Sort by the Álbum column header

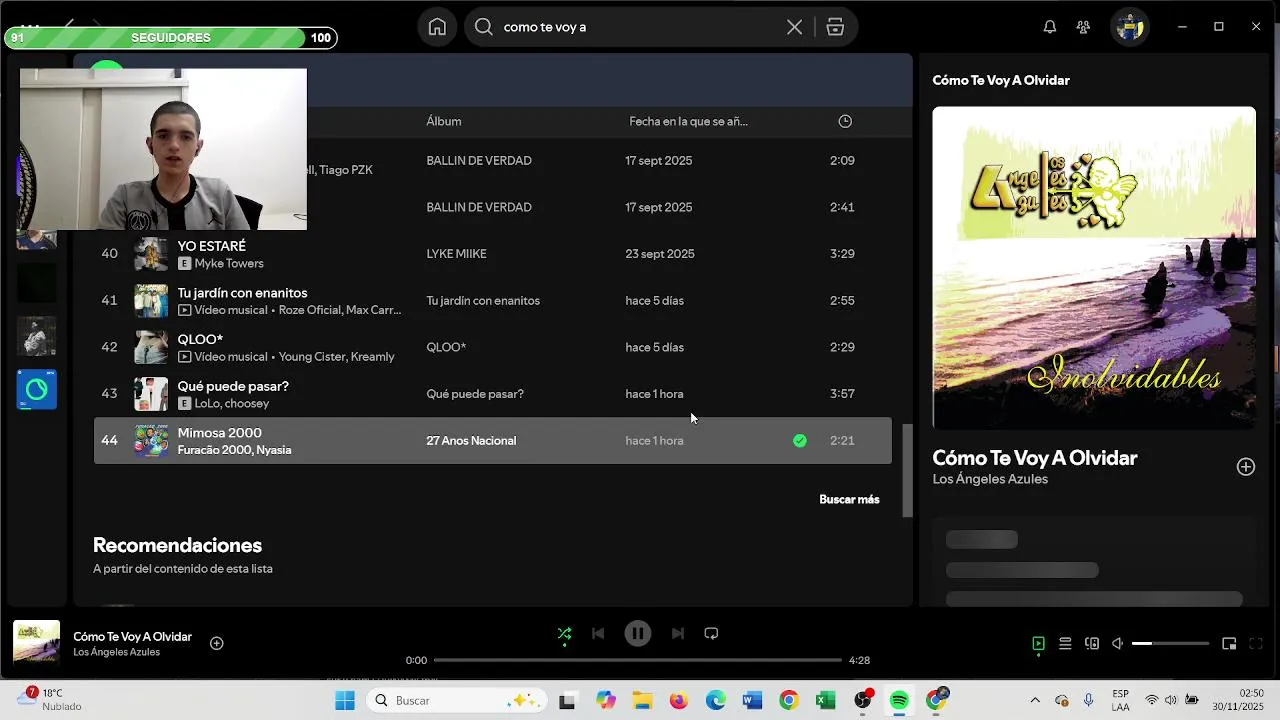(444, 121)
